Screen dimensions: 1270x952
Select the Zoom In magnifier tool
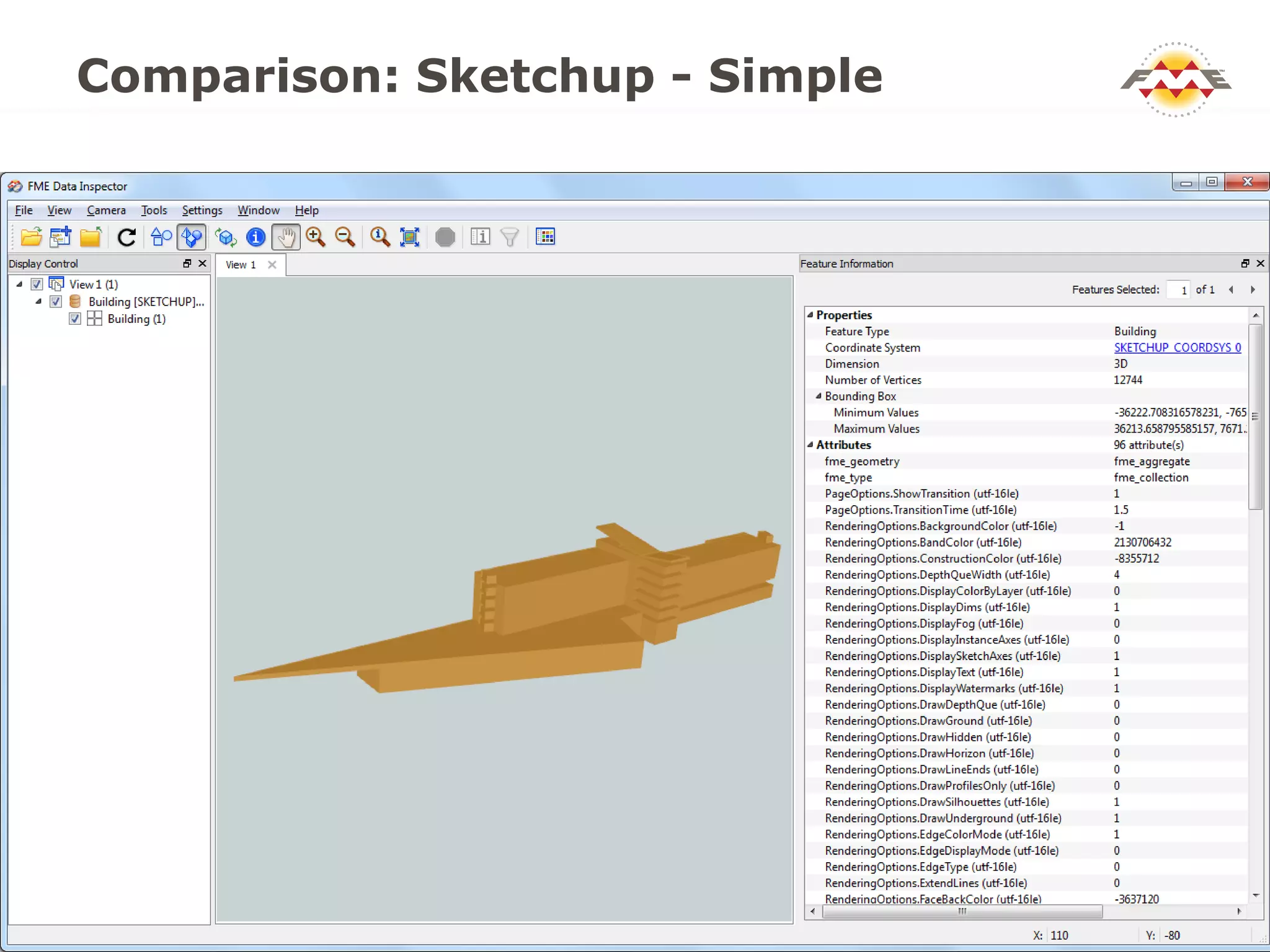point(316,237)
